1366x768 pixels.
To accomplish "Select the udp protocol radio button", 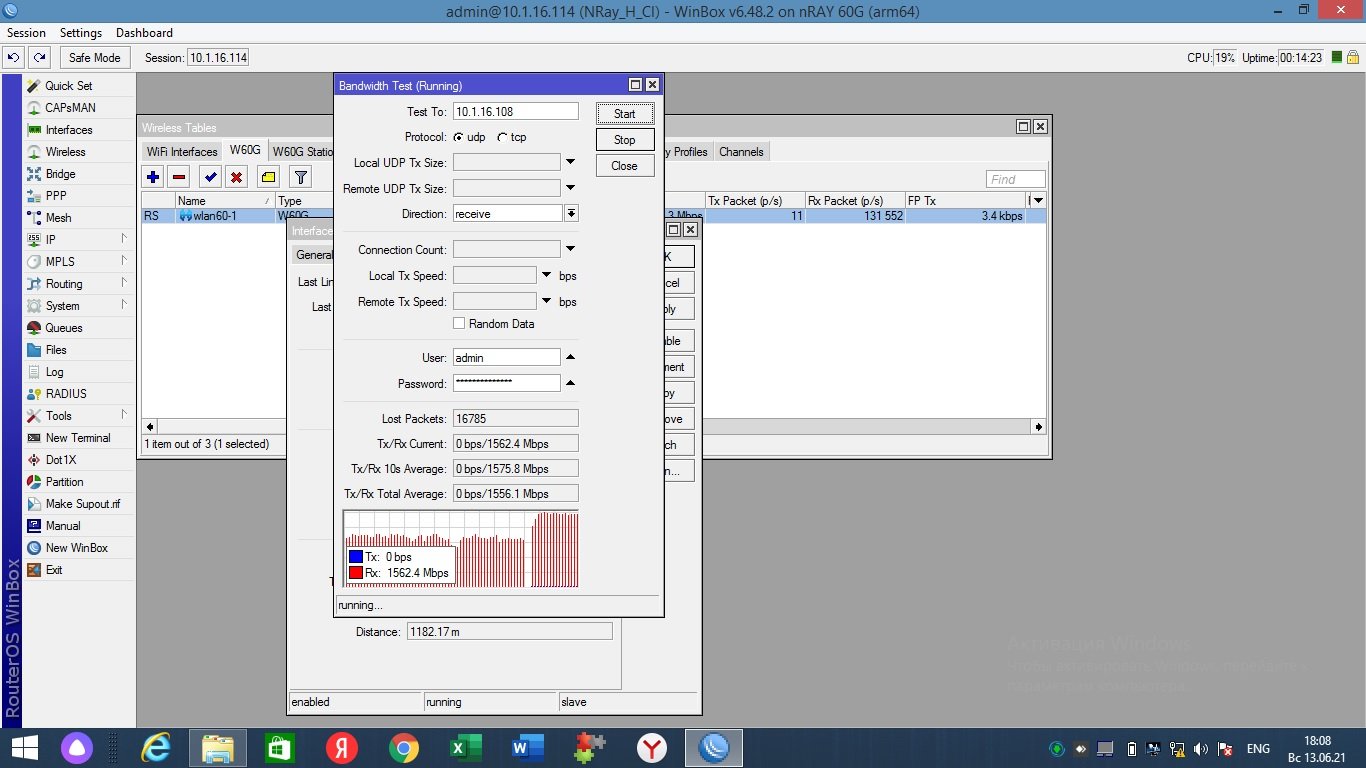I will [459, 137].
